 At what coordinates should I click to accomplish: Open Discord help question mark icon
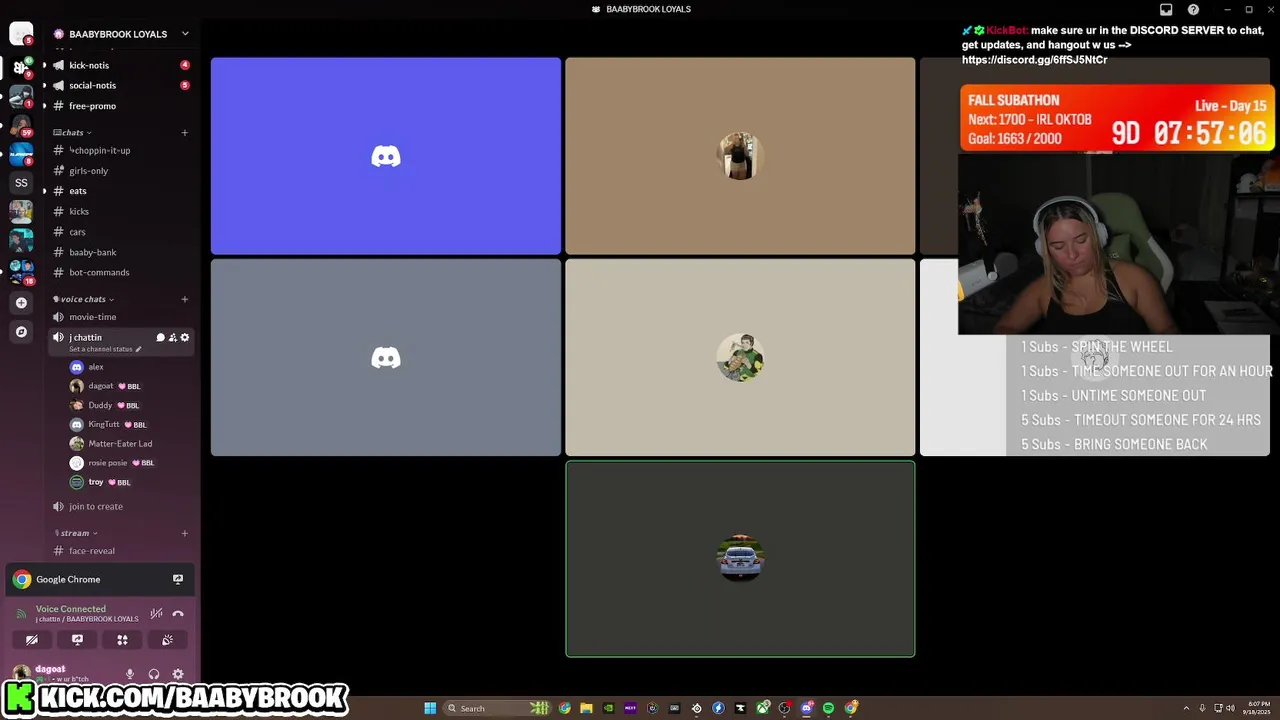click(1193, 9)
